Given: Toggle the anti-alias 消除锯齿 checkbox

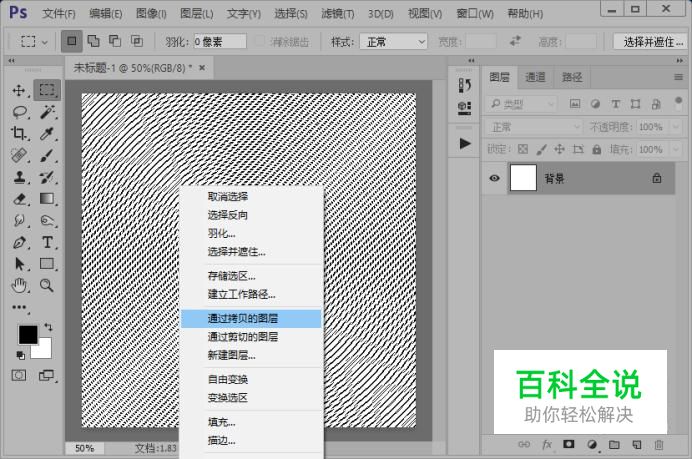Looking at the screenshot, I should (260, 41).
